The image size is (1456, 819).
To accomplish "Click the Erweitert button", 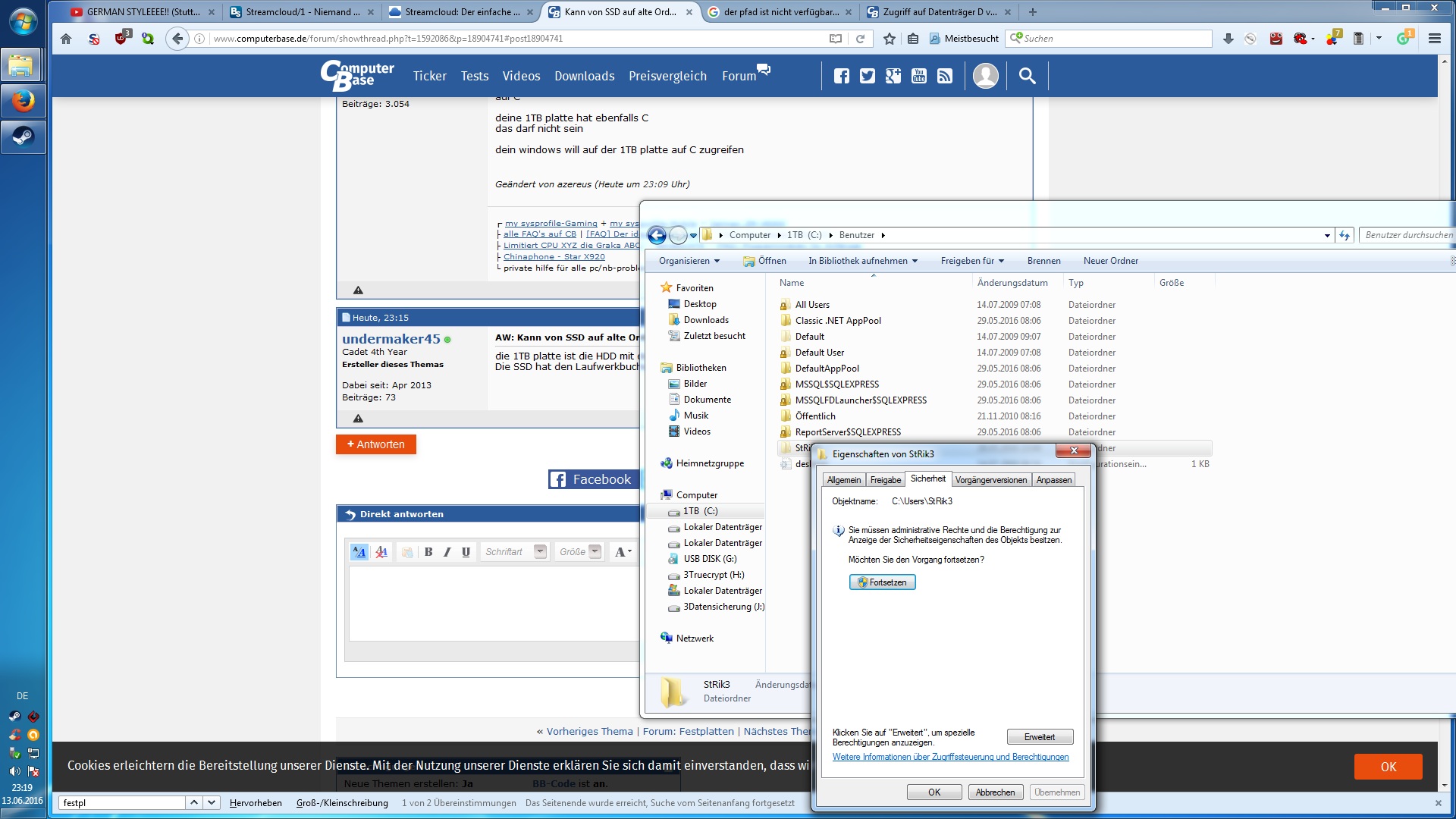I will click(1039, 737).
